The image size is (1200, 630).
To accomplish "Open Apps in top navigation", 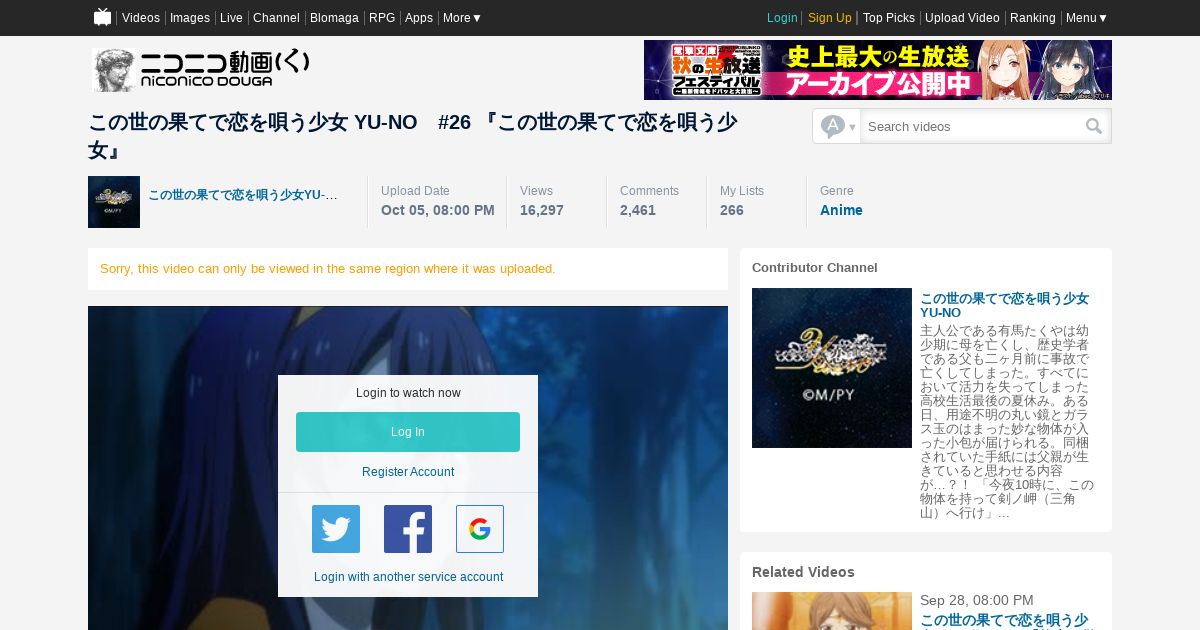I will (x=419, y=18).
